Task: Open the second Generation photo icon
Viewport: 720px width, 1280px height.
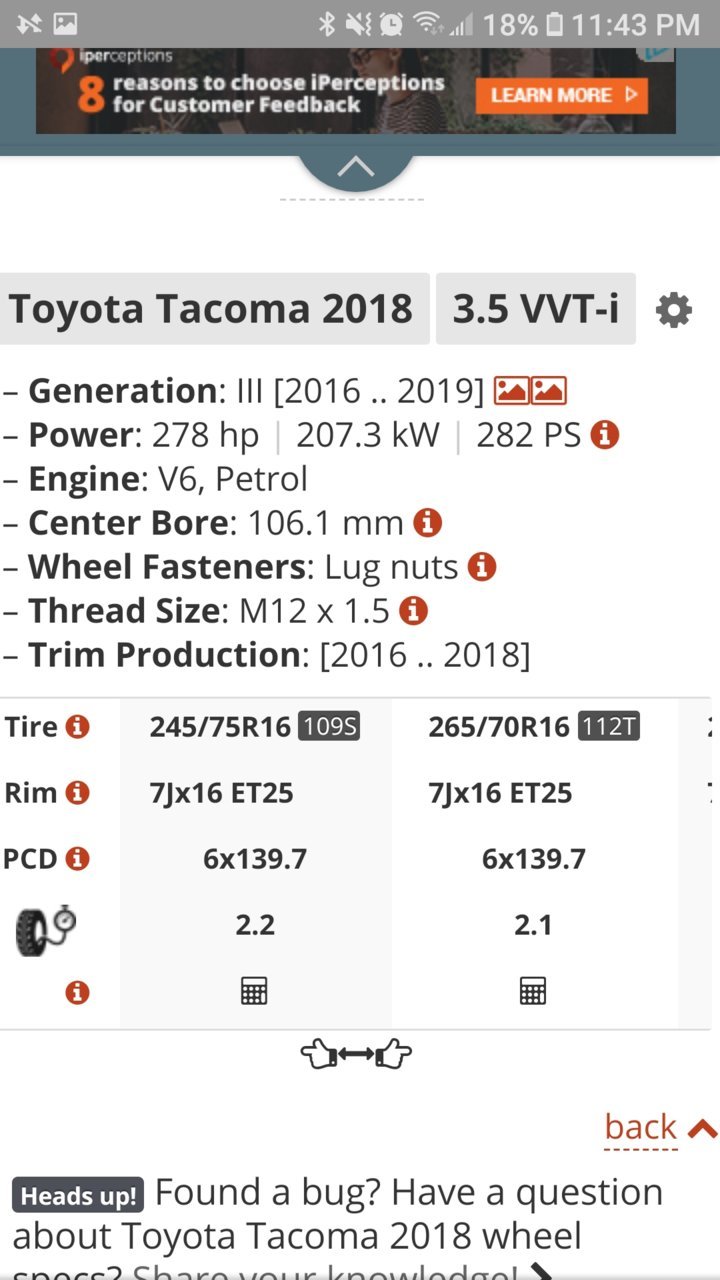Action: [549, 391]
